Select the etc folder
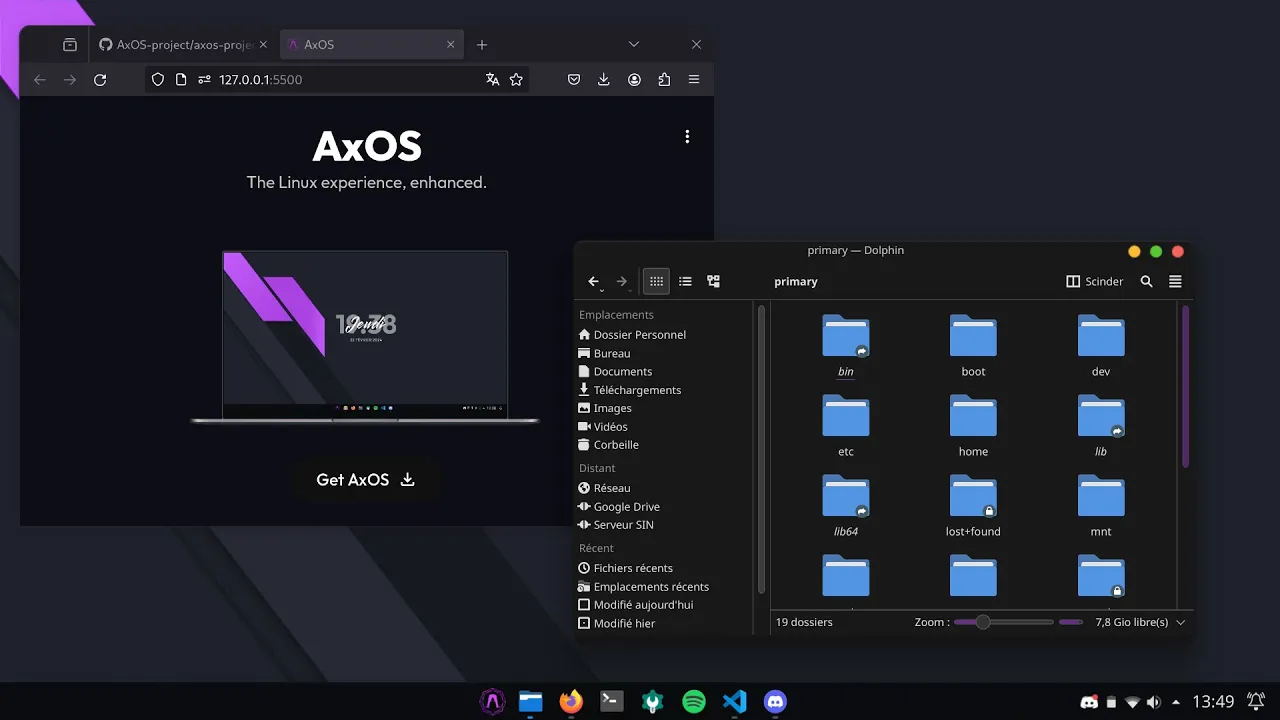Screen dimensions: 1280x720 point(846,426)
